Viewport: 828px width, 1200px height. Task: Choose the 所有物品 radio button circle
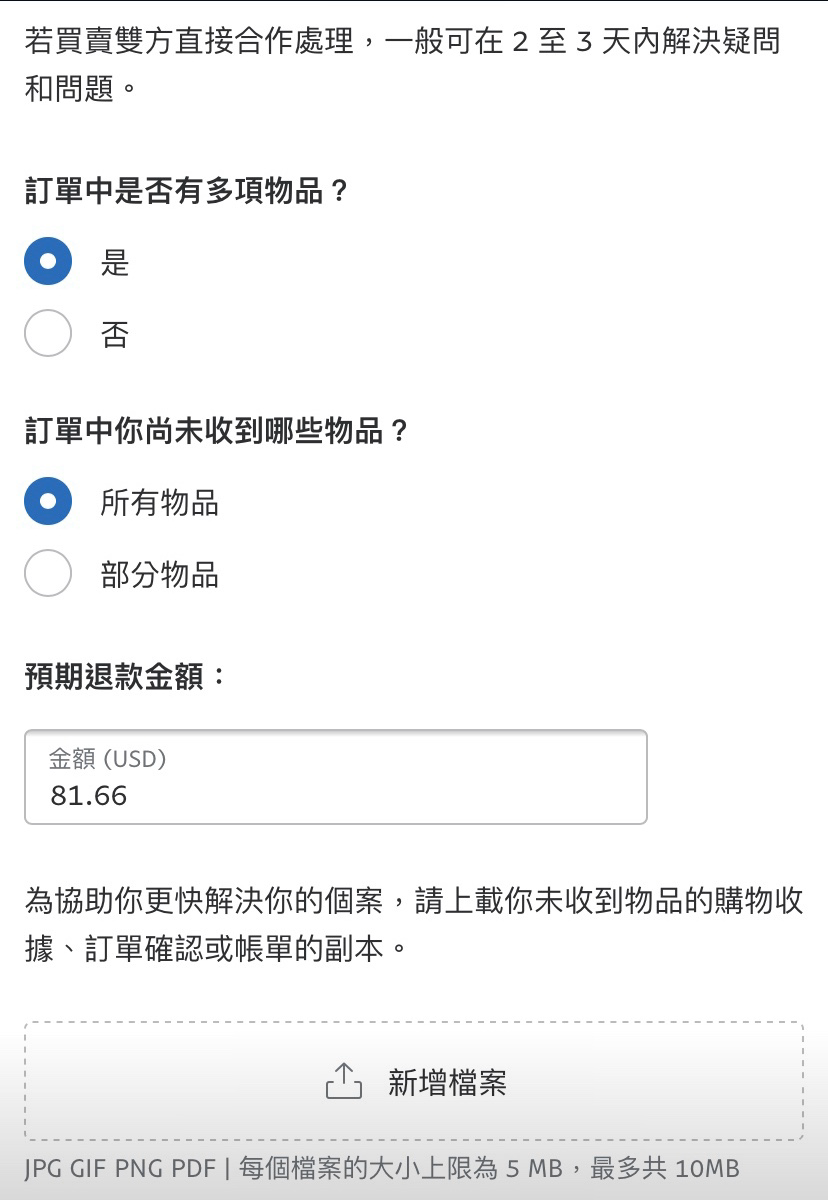tap(48, 502)
